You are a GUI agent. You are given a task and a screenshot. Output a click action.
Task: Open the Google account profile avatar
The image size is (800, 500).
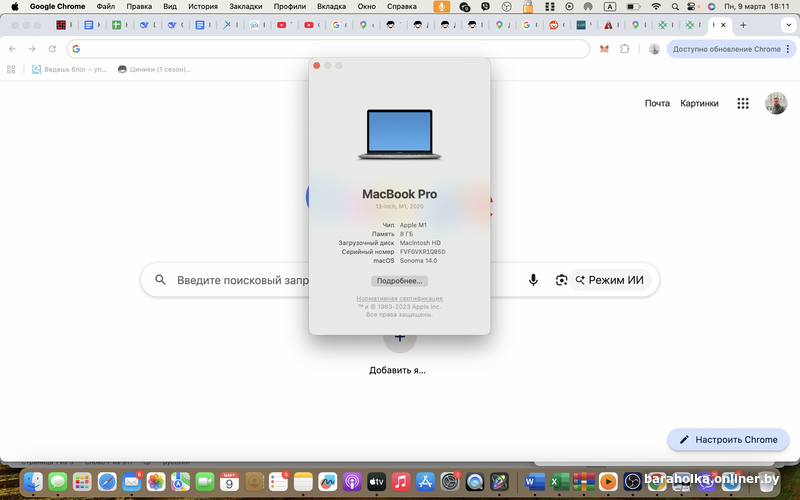click(x=776, y=103)
